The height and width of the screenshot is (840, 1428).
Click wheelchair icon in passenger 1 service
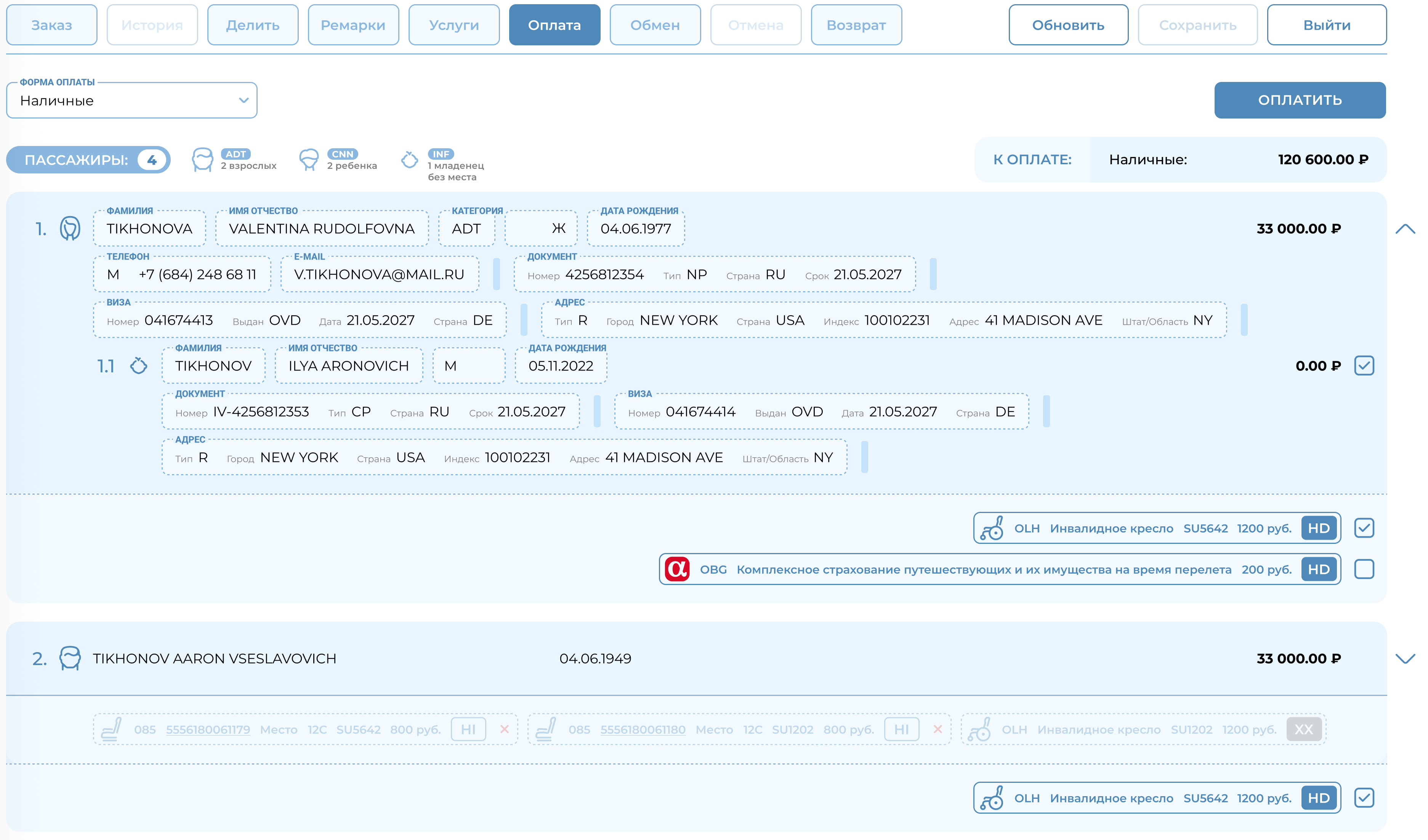992,528
